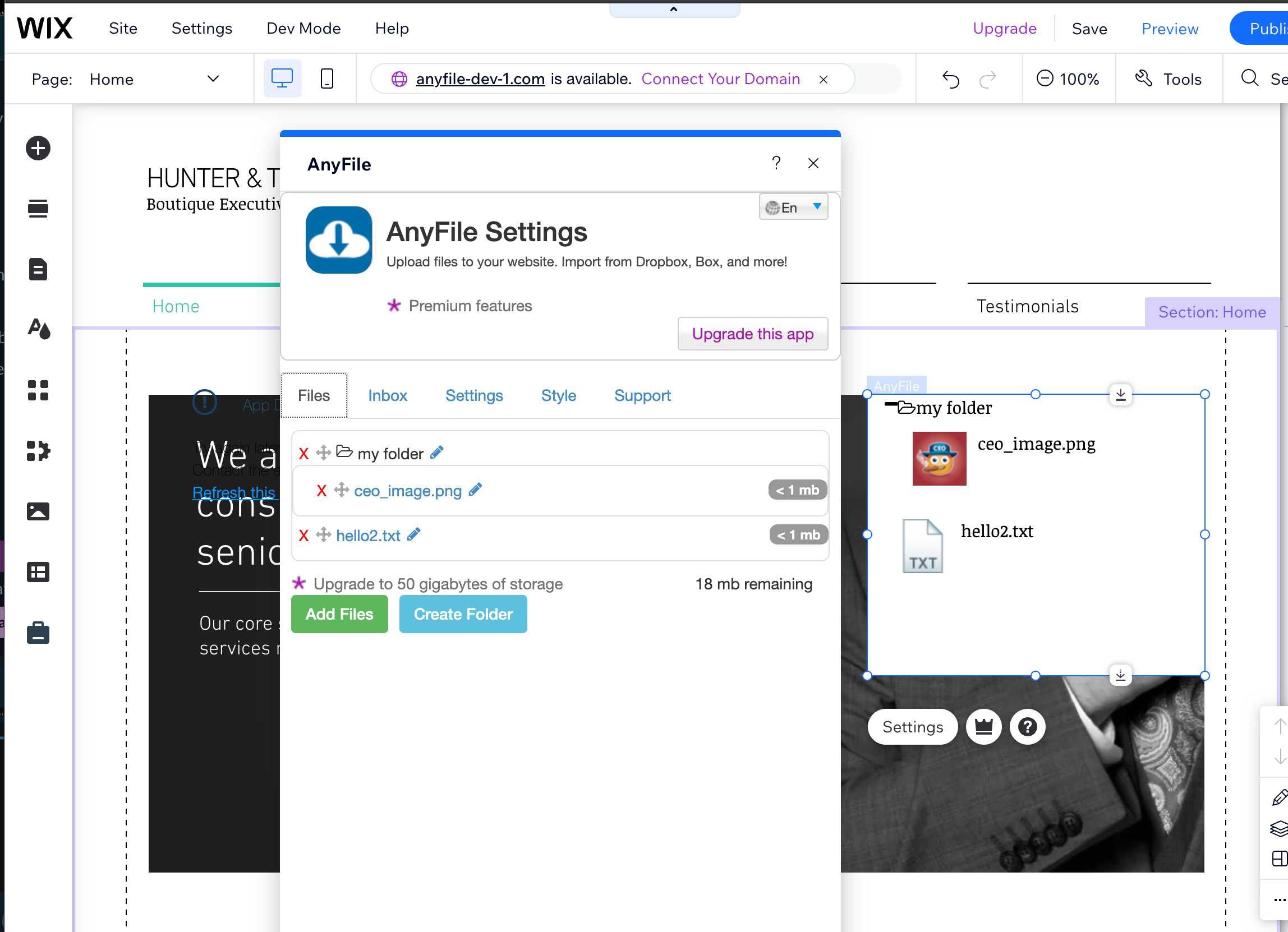1288x932 pixels.
Task: Open My Business puzzle sidebar icon
Action: (38, 451)
